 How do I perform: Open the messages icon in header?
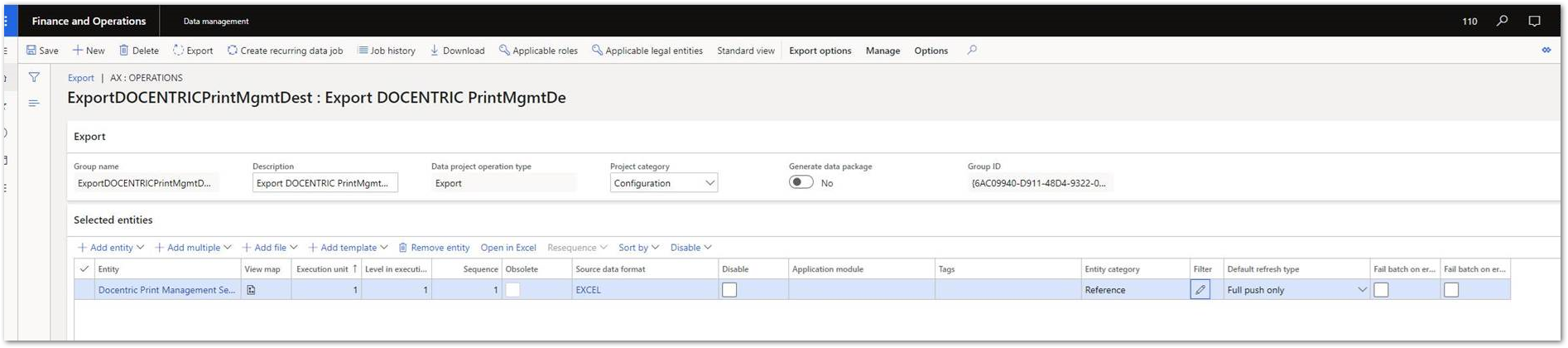(1534, 22)
